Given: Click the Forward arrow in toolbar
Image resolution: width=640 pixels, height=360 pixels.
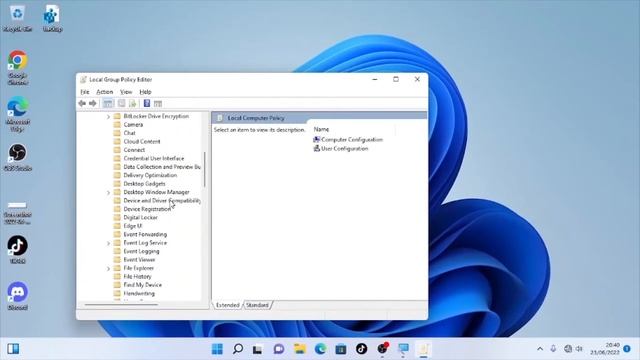Looking at the screenshot, I should 93,104.
